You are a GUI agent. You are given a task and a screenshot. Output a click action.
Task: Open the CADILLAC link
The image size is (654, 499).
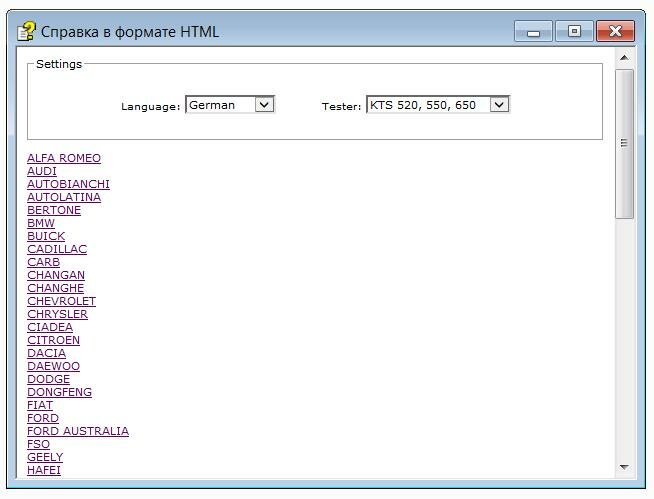(57, 249)
